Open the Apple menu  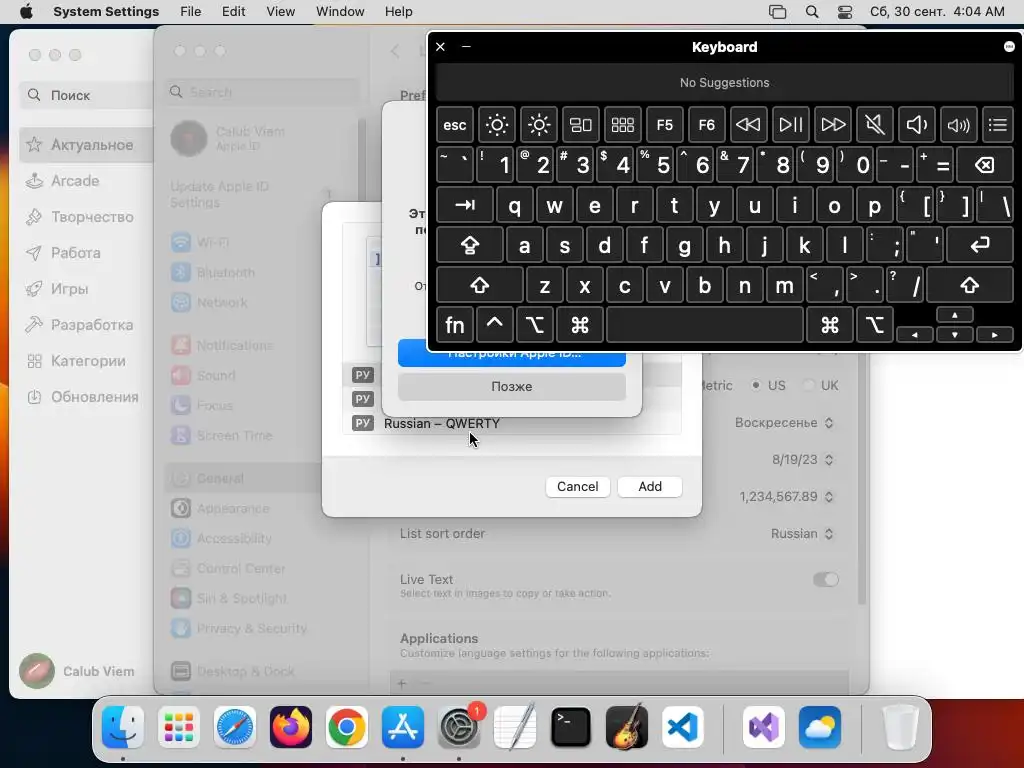point(26,12)
